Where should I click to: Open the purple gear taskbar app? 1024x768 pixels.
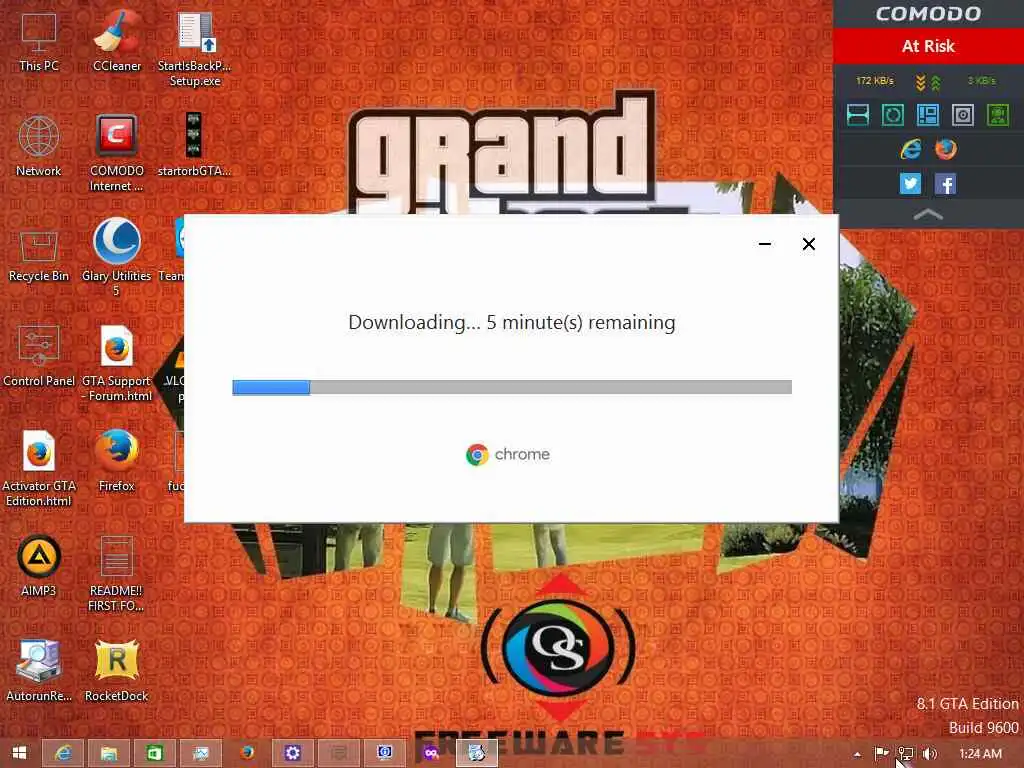tap(293, 753)
